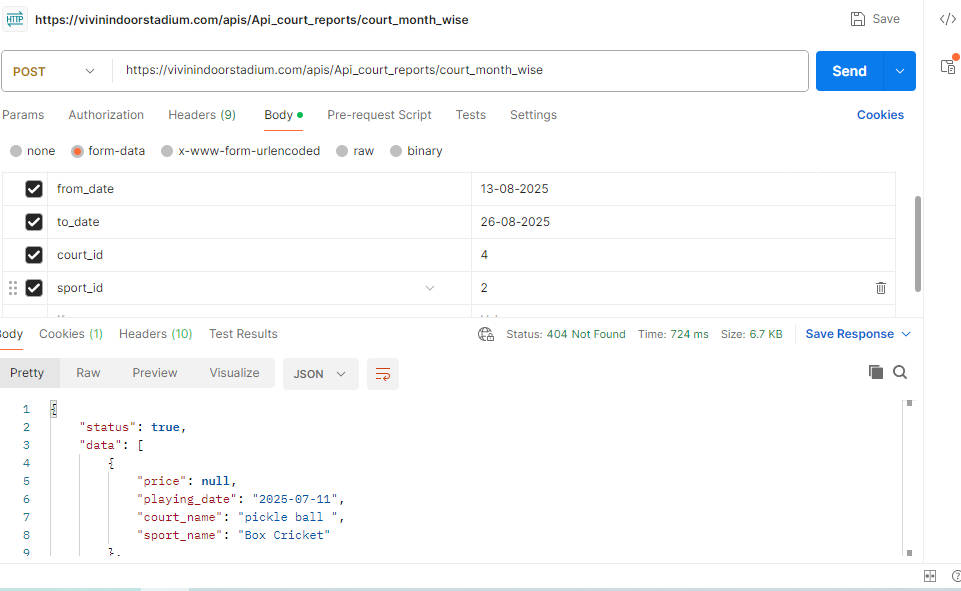The width and height of the screenshot is (961, 591).
Task: Copy response using the copy icon
Action: [x=876, y=372]
